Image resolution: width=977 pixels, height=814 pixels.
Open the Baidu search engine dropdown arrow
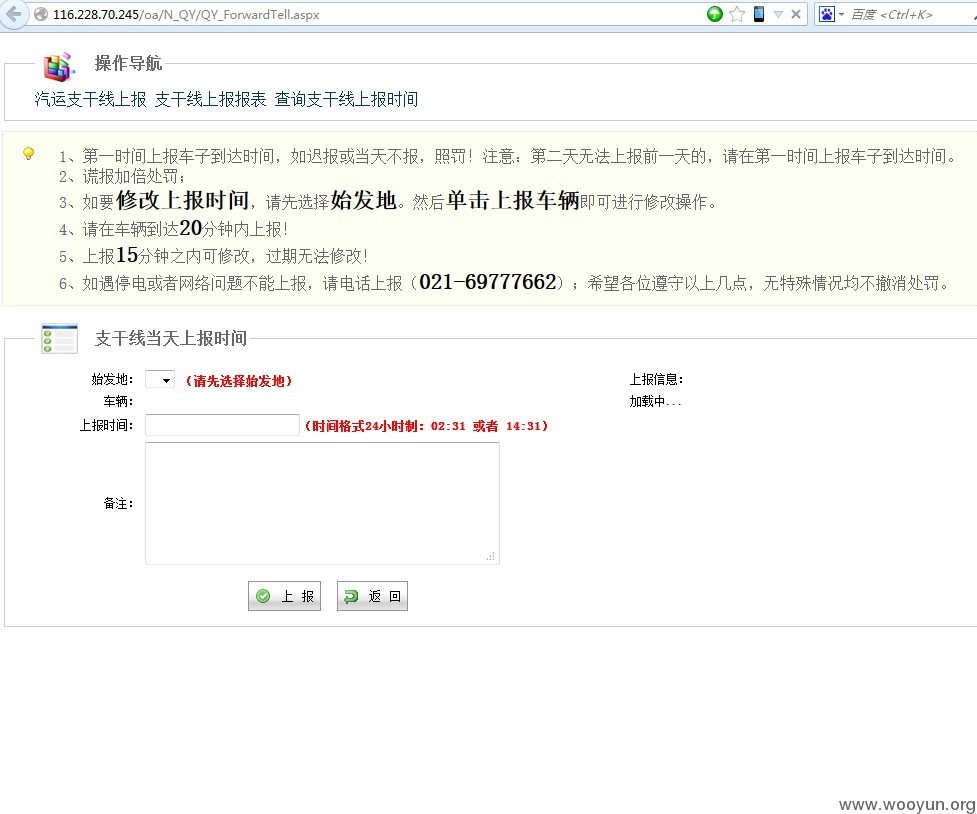pos(841,14)
